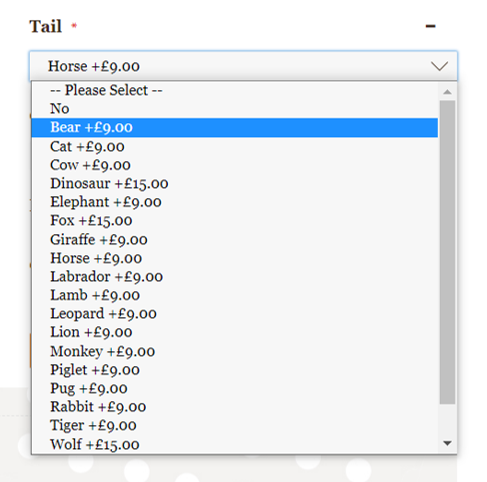Choose Fox +£15.00 from dropdown
This screenshot has width=487, height=482.
pos(235,220)
